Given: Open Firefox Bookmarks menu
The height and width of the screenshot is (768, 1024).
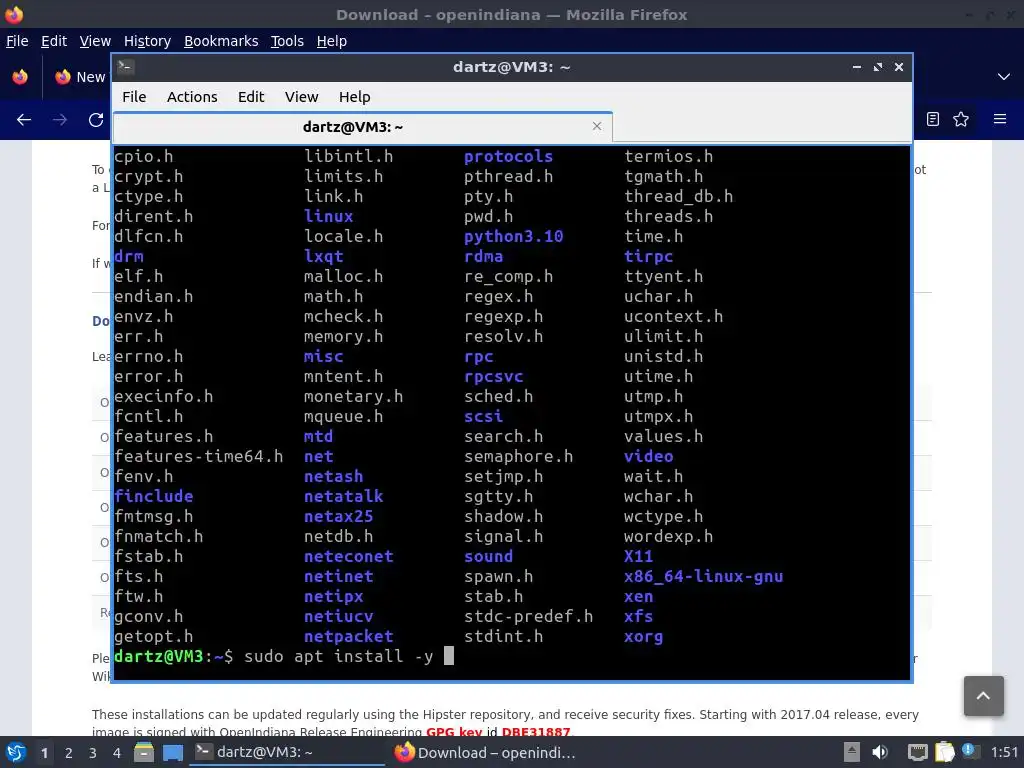Looking at the screenshot, I should tap(221, 41).
